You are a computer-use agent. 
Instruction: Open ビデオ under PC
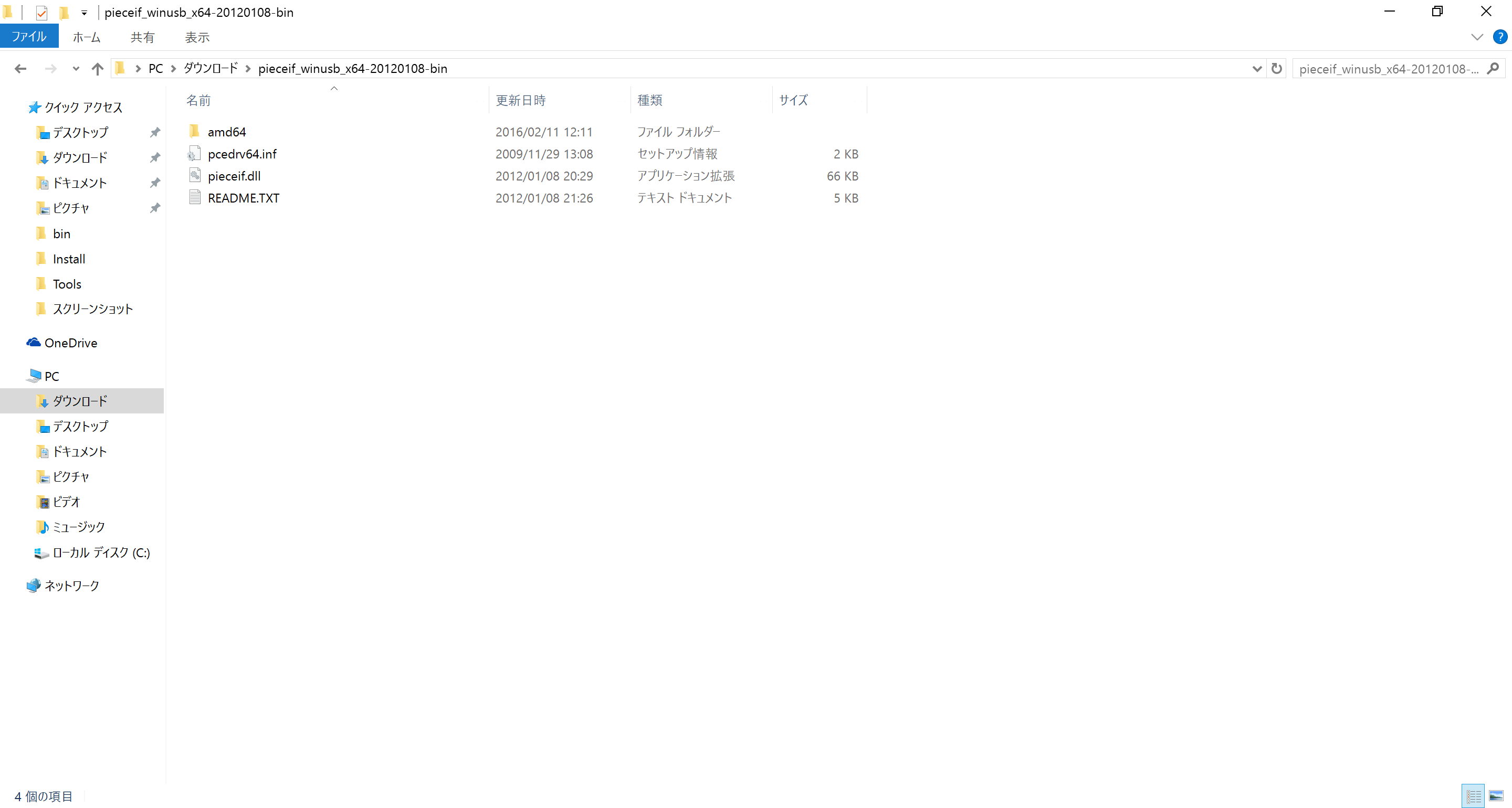point(58,502)
